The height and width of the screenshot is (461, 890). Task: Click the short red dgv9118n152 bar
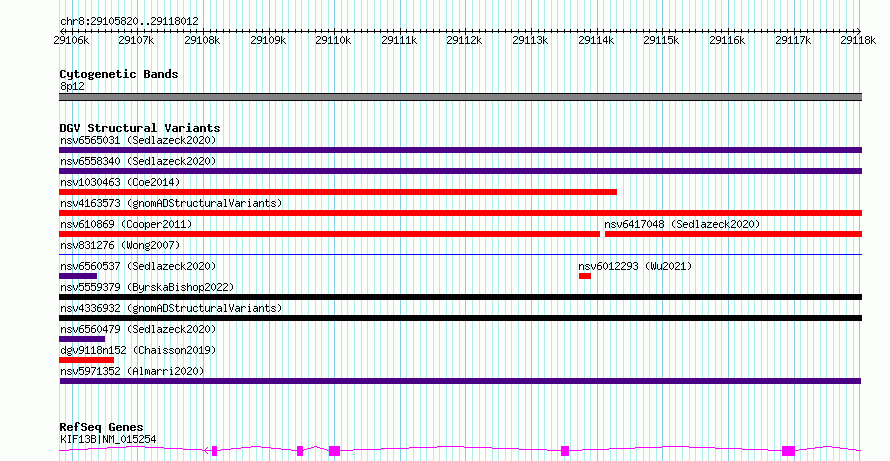(86, 360)
